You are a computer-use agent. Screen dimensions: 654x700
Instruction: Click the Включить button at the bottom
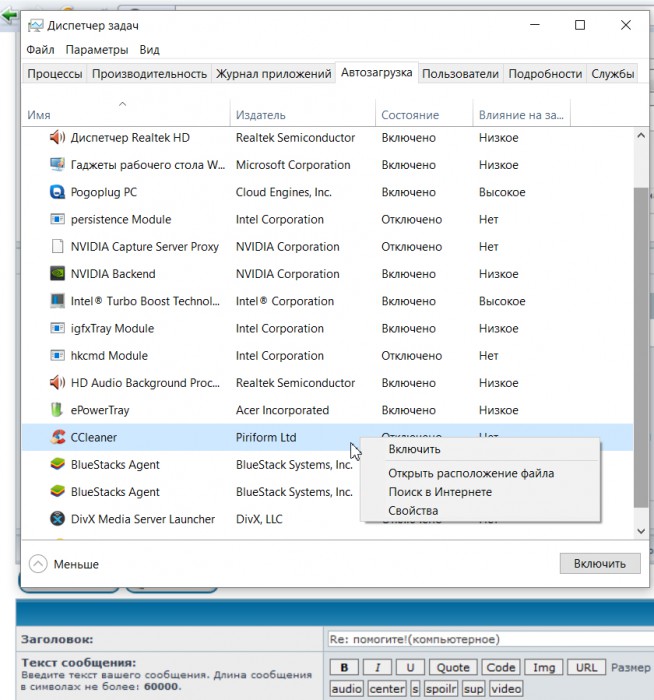[600, 563]
